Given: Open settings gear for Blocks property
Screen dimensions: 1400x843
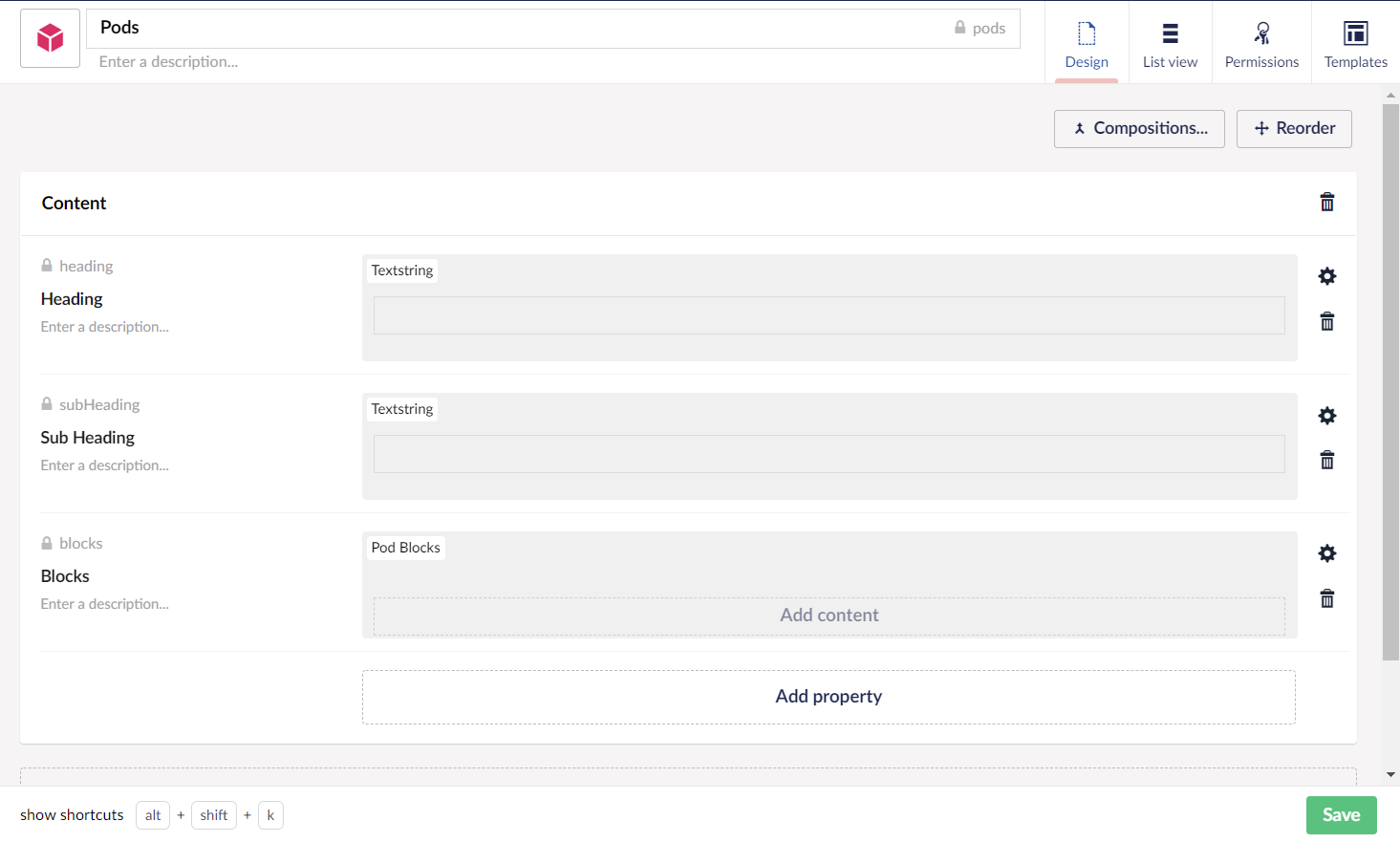Looking at the screenshot, I should pos(1326,553).
